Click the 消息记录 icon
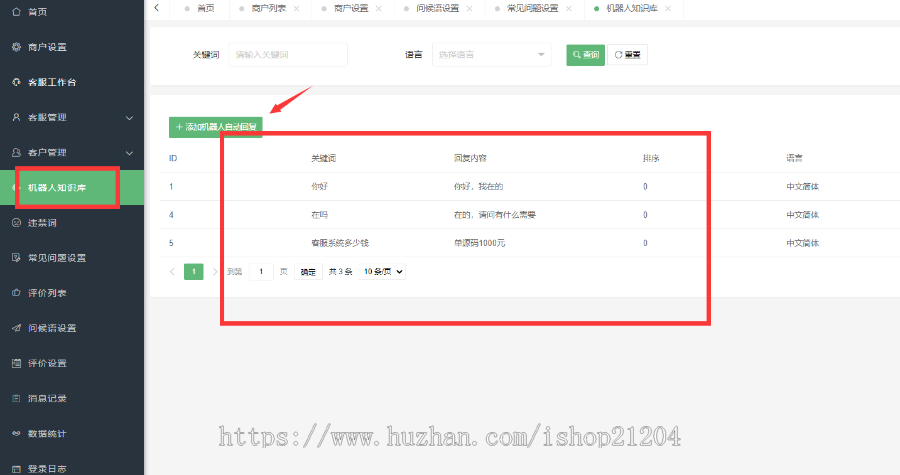 point(16,398)
